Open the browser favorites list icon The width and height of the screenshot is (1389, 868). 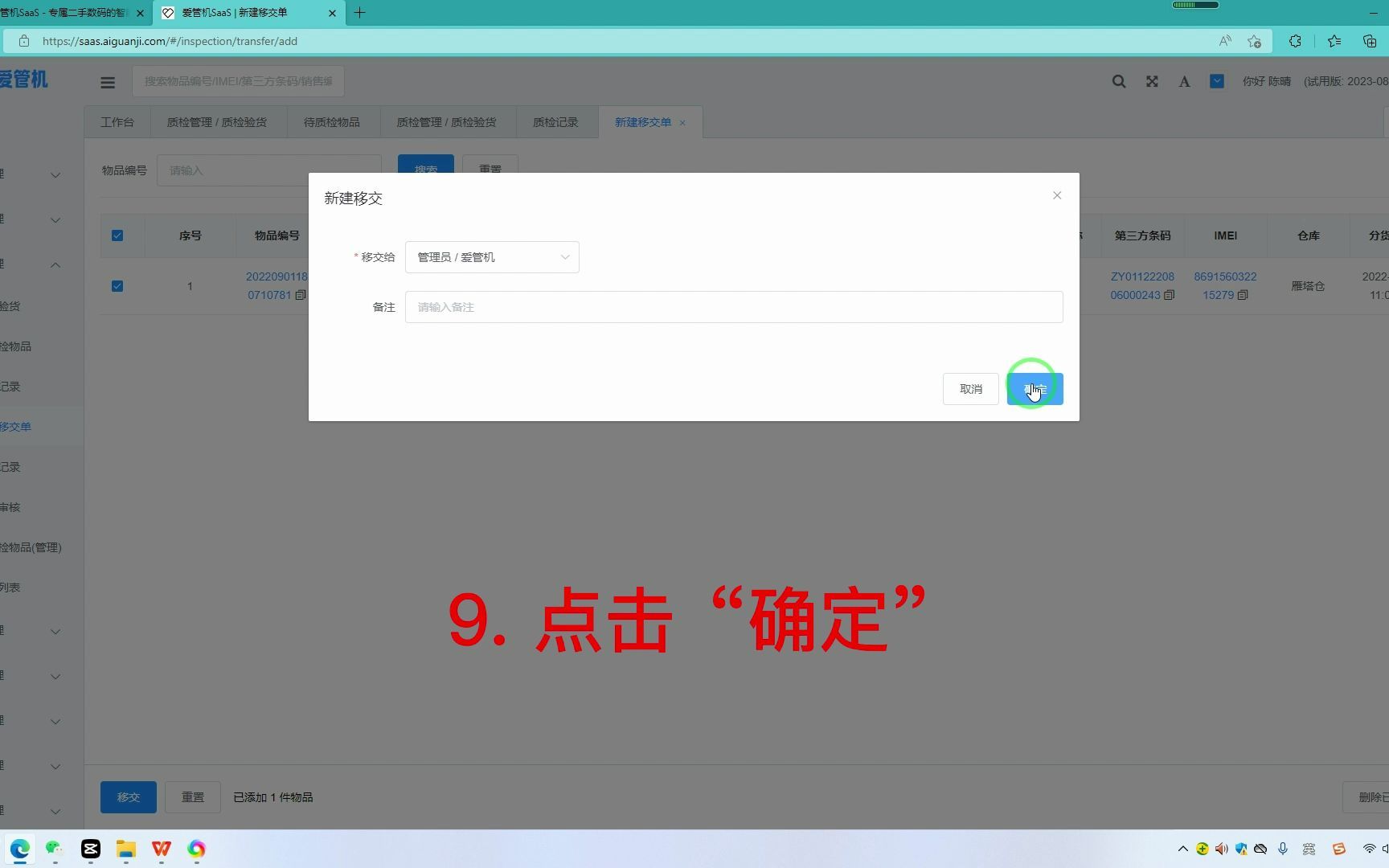point(1334,41)
